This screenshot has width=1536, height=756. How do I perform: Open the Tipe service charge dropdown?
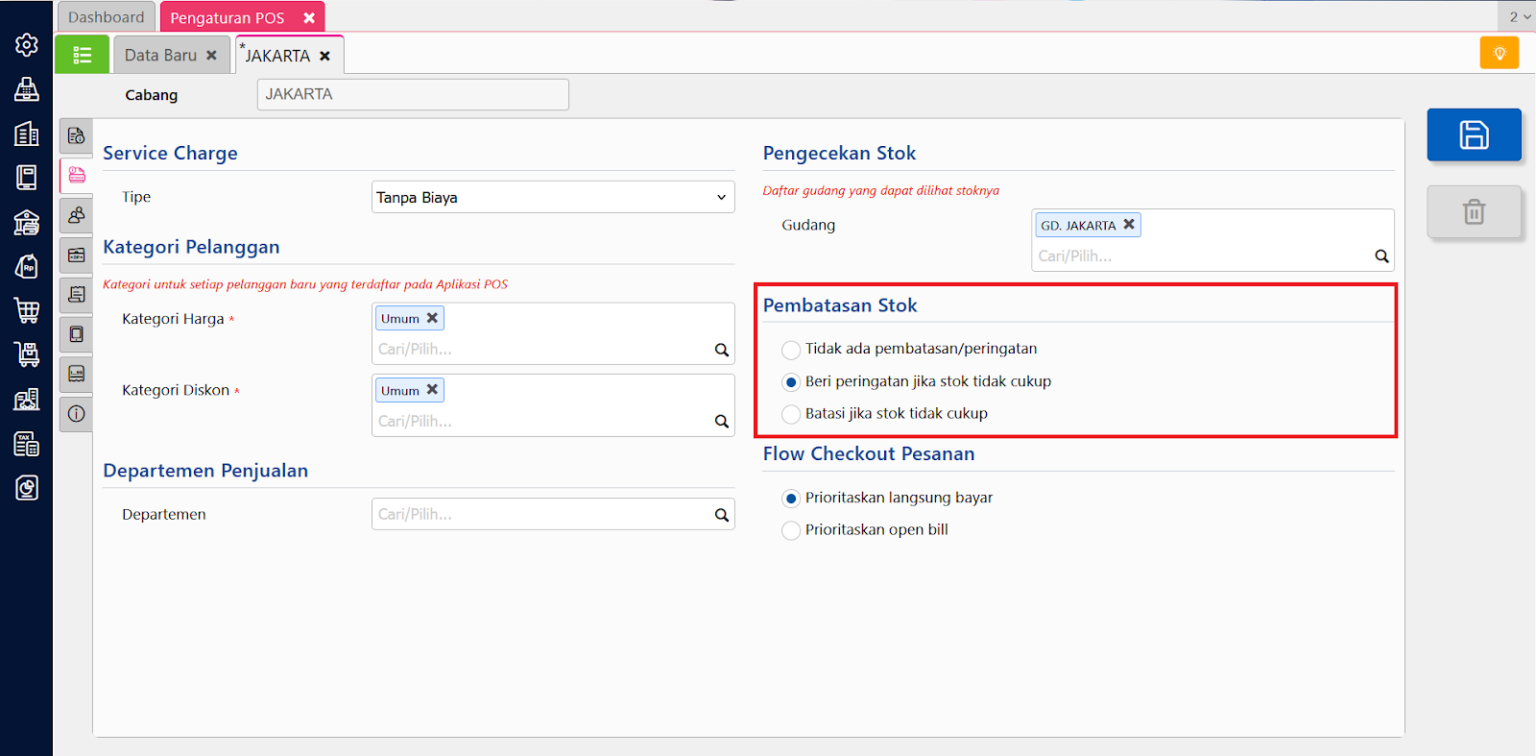(x=552, y=198)
